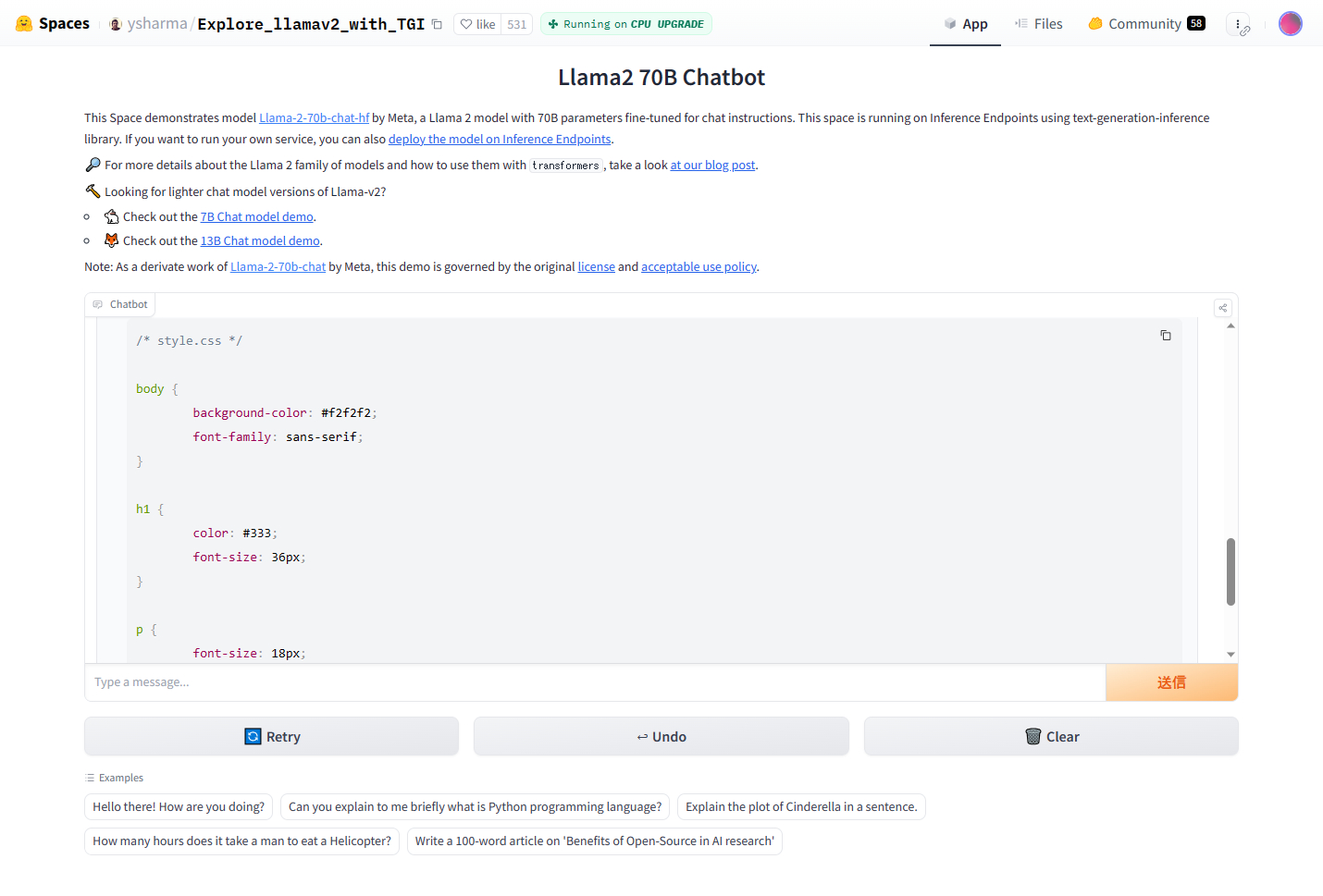
Task: Click the chatbot scrollbar down arrow
Action: (1230, 655)
